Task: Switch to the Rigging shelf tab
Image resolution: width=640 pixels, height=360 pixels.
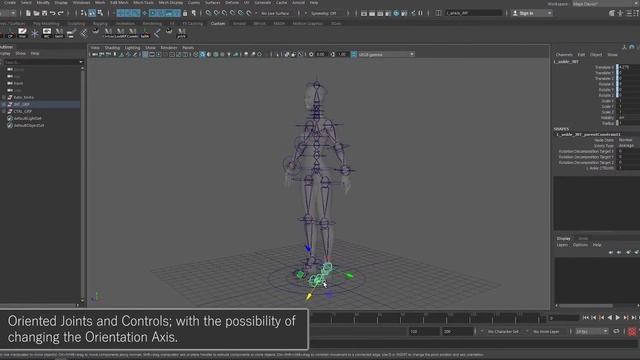Action: click(x=100, y=24)
